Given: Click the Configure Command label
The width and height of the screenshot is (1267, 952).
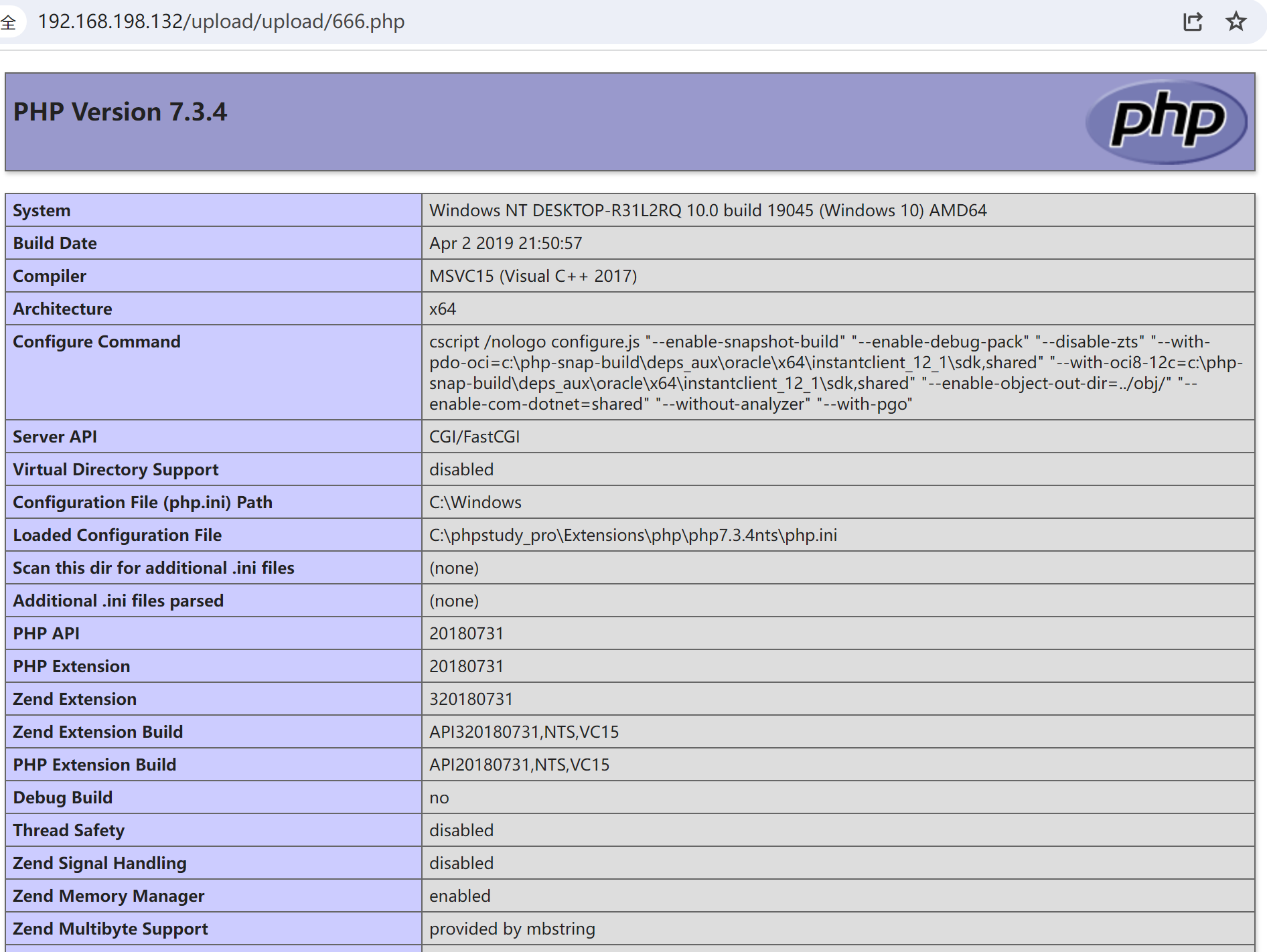Looking at the screenshot, I should click(x=96, y=341).
